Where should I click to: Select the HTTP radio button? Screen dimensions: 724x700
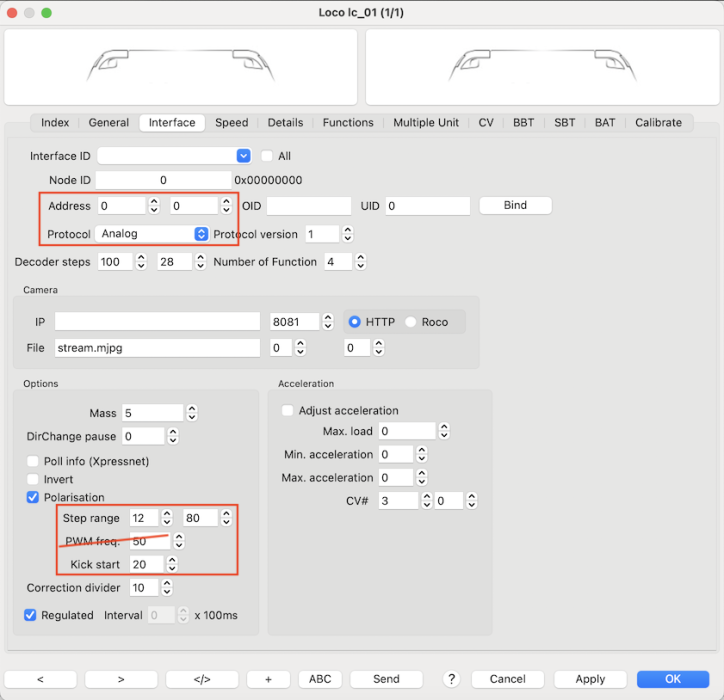coord(354,322)
